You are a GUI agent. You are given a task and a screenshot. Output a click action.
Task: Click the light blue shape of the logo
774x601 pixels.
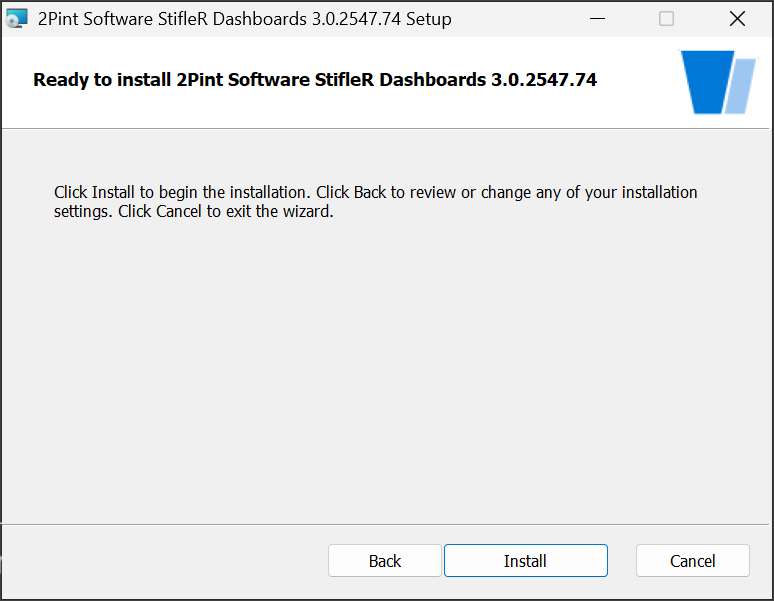(x=740, y=86)
